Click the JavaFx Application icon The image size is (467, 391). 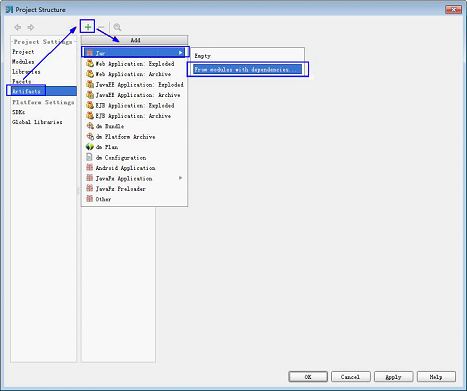tap(89, 178)
